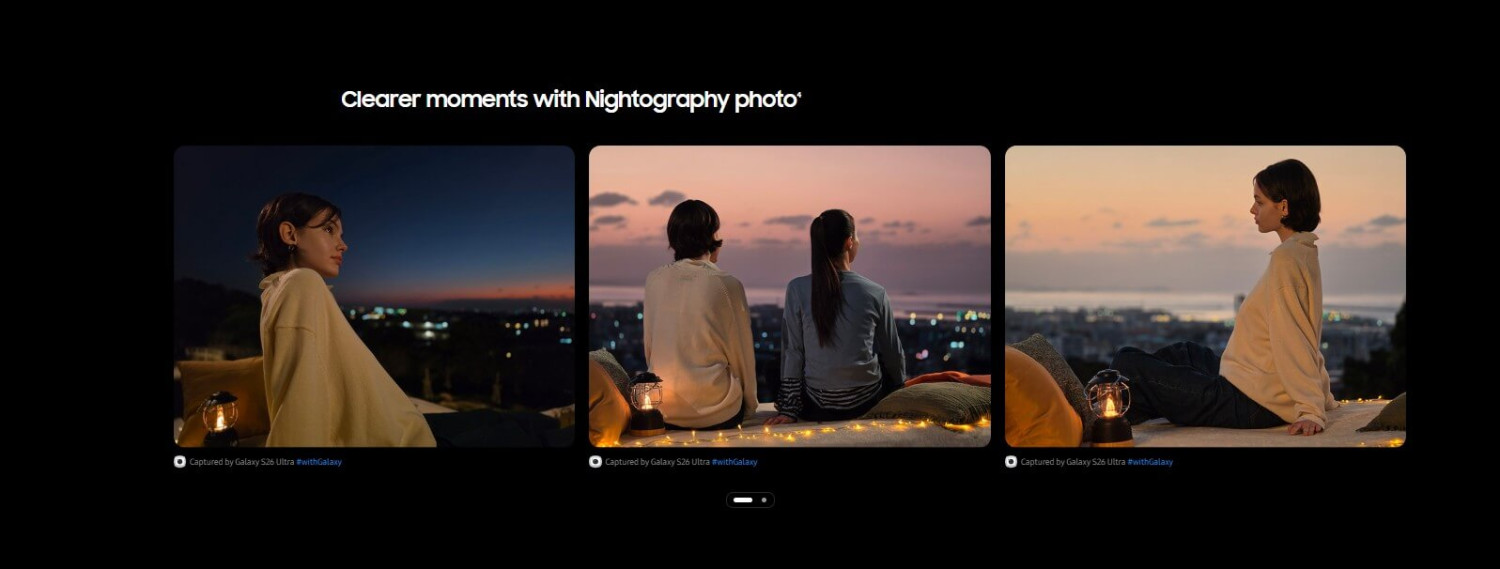The height and width of the screenshot is (569, 1500).
Task: Open #withGalaxy link under the left photo
Action: 319,462
